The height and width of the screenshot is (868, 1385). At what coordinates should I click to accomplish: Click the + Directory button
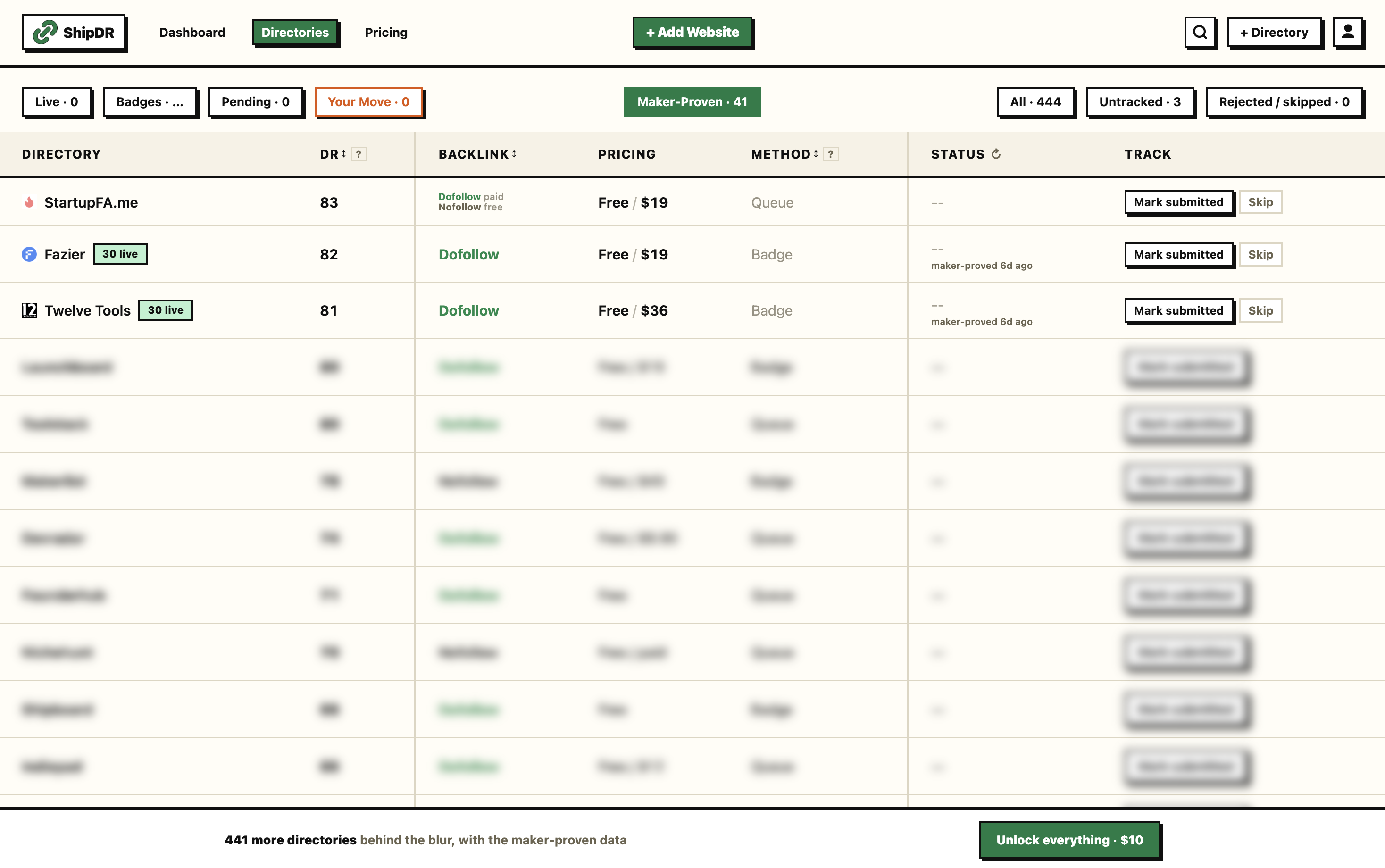(x=1274, y=32)
